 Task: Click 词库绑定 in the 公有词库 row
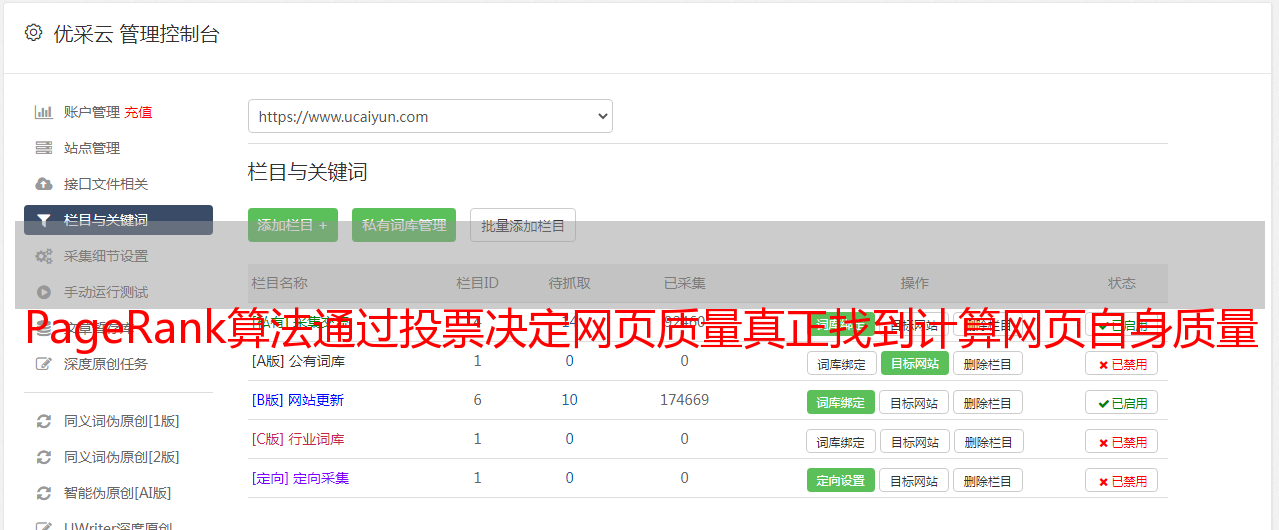(x=841, y=363)
